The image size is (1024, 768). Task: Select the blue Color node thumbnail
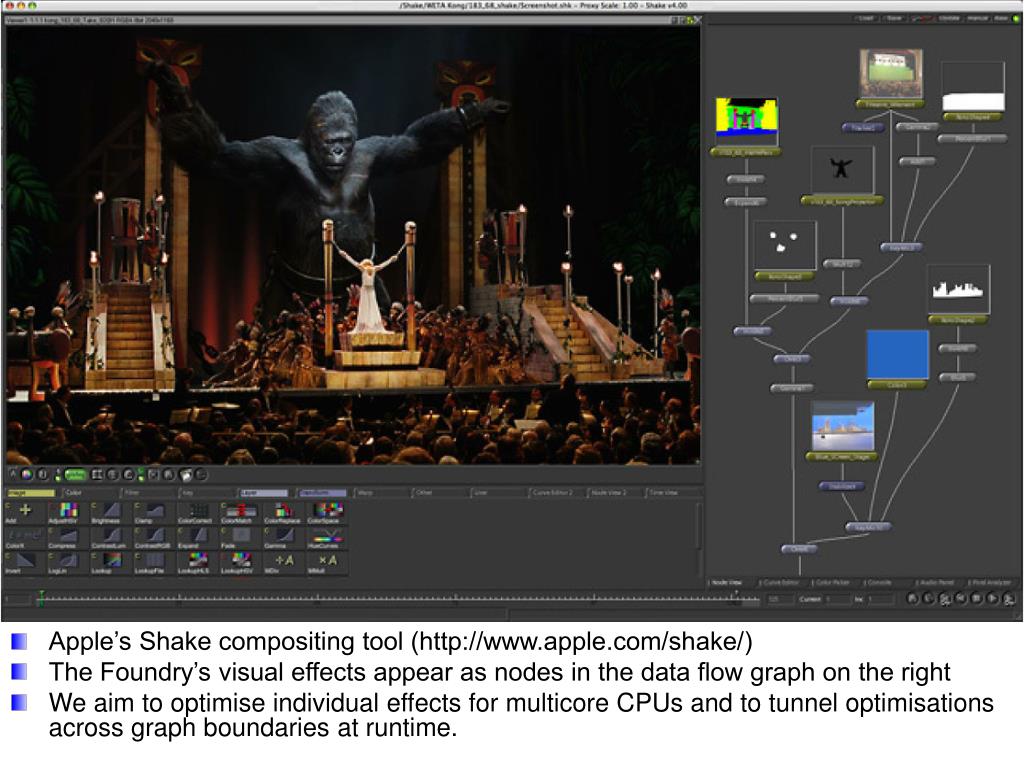pyautogui.click(x=897, y=354)
